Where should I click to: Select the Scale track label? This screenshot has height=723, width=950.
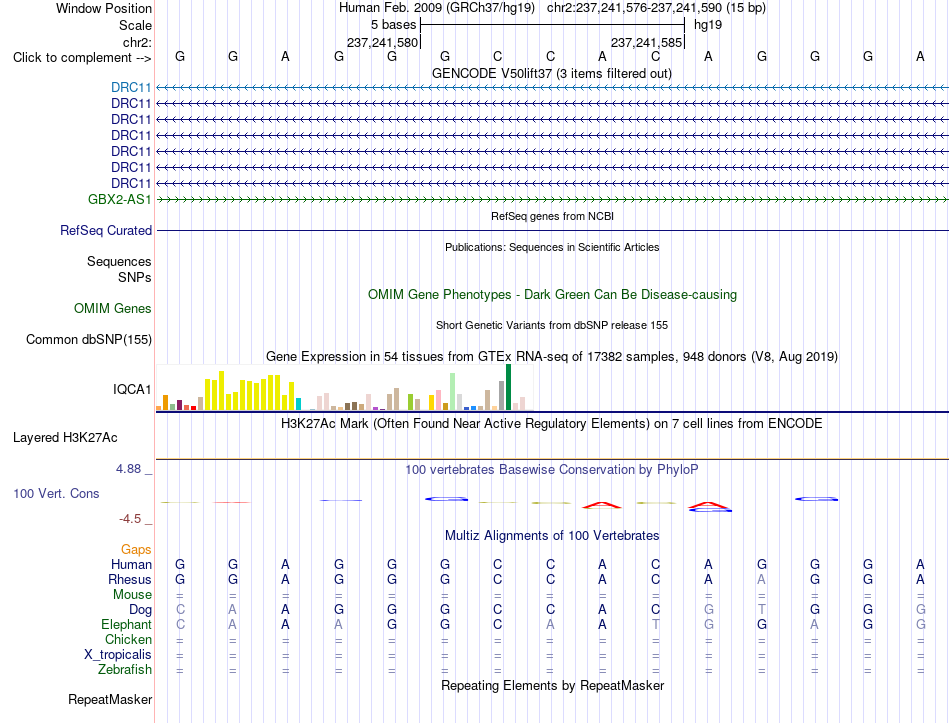pyautogui.click(x=135, y=25)
